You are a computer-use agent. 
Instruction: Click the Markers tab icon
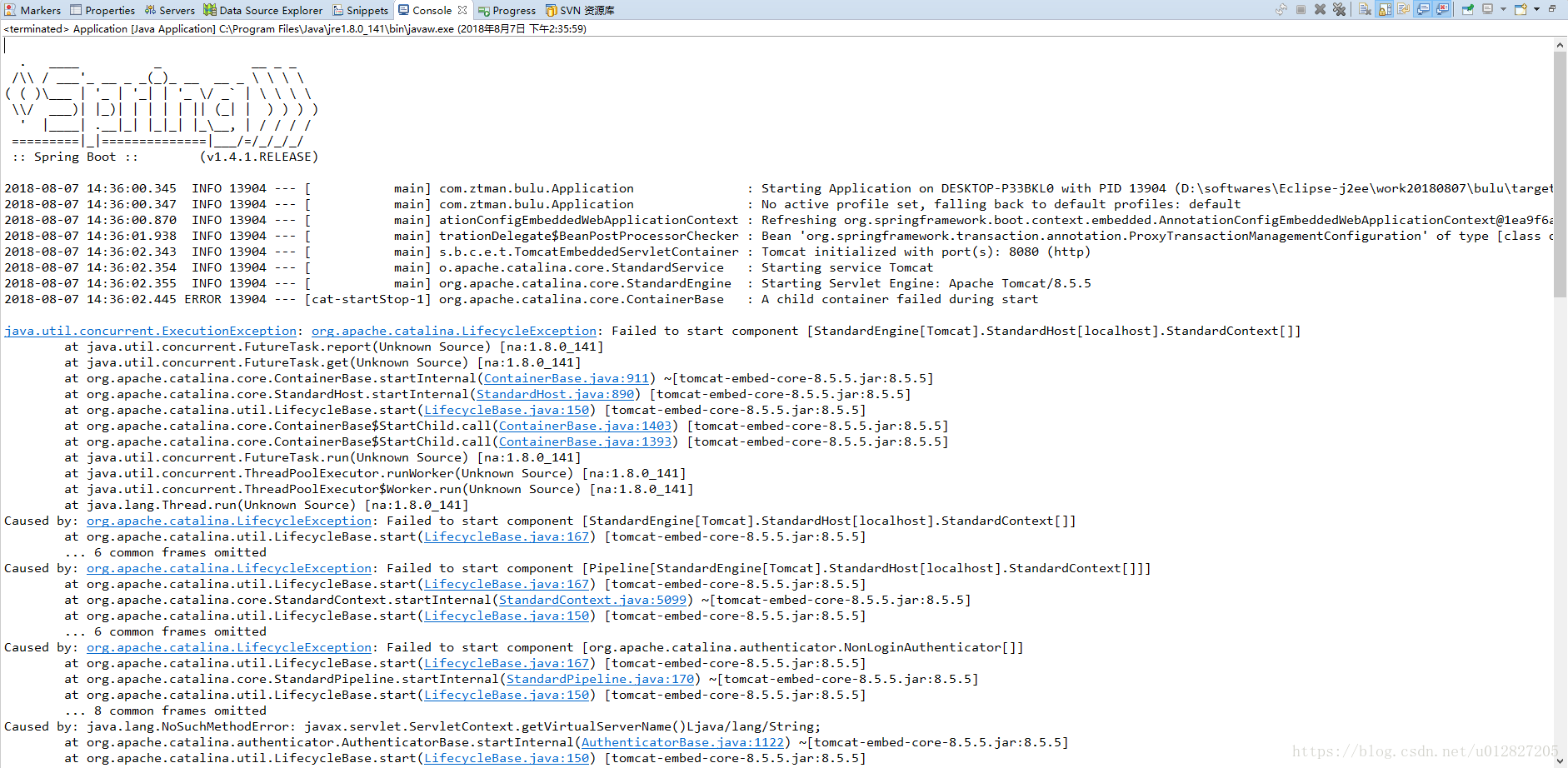(10, 10)
